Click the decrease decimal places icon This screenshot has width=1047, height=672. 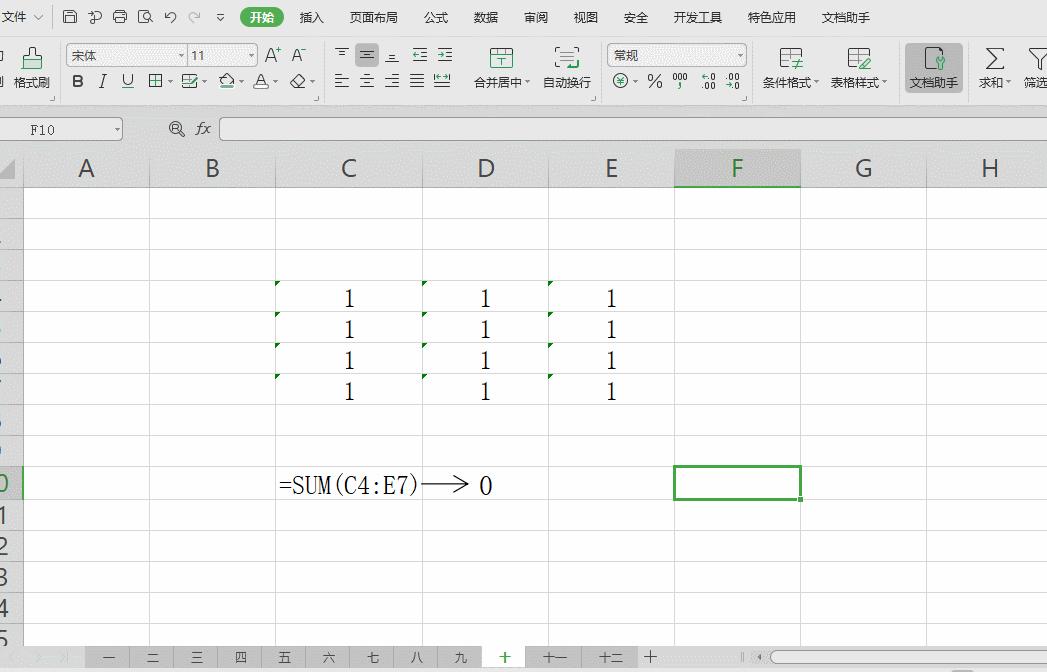point(733,81)
